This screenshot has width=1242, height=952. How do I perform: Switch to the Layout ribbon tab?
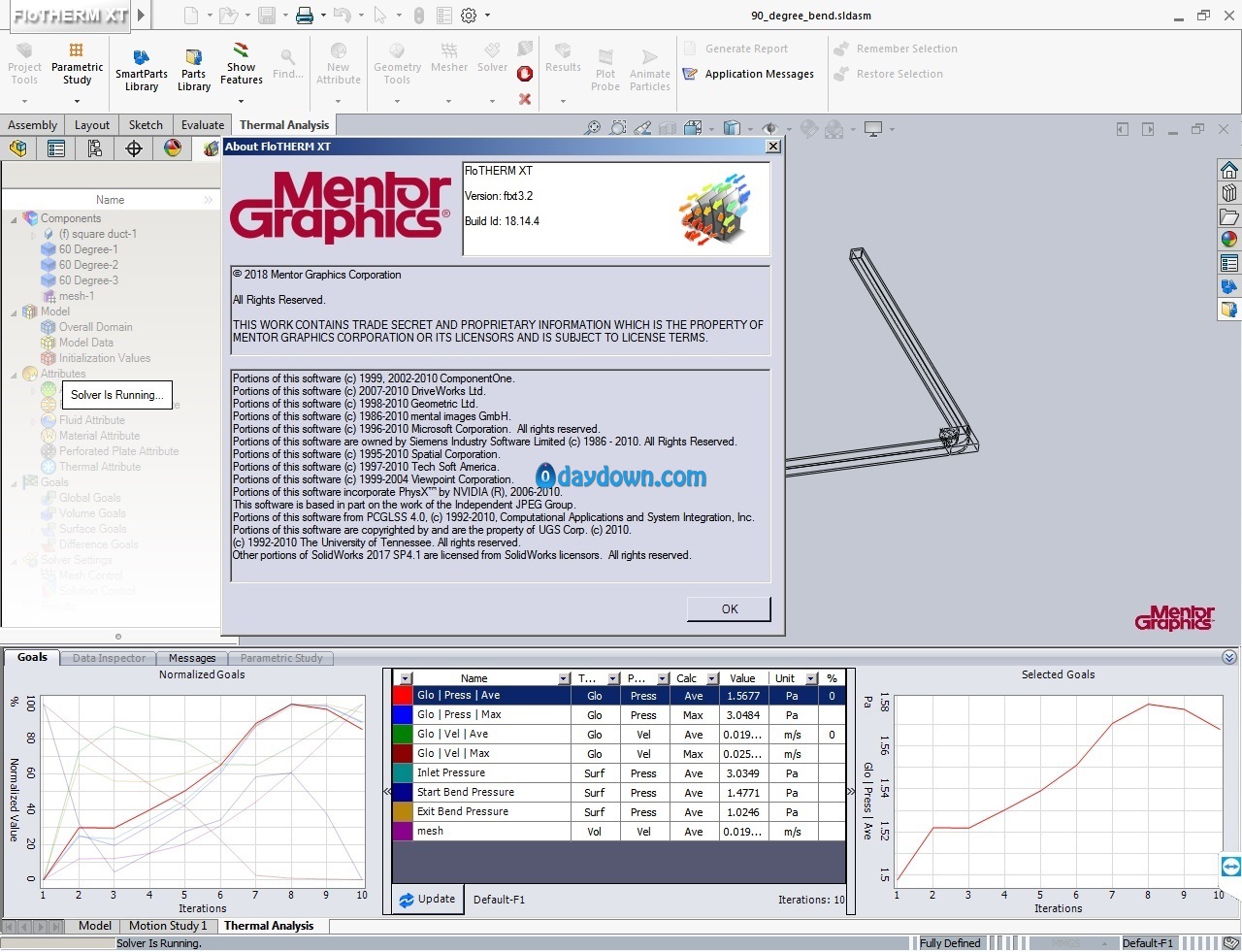click(x=92, y=125)
